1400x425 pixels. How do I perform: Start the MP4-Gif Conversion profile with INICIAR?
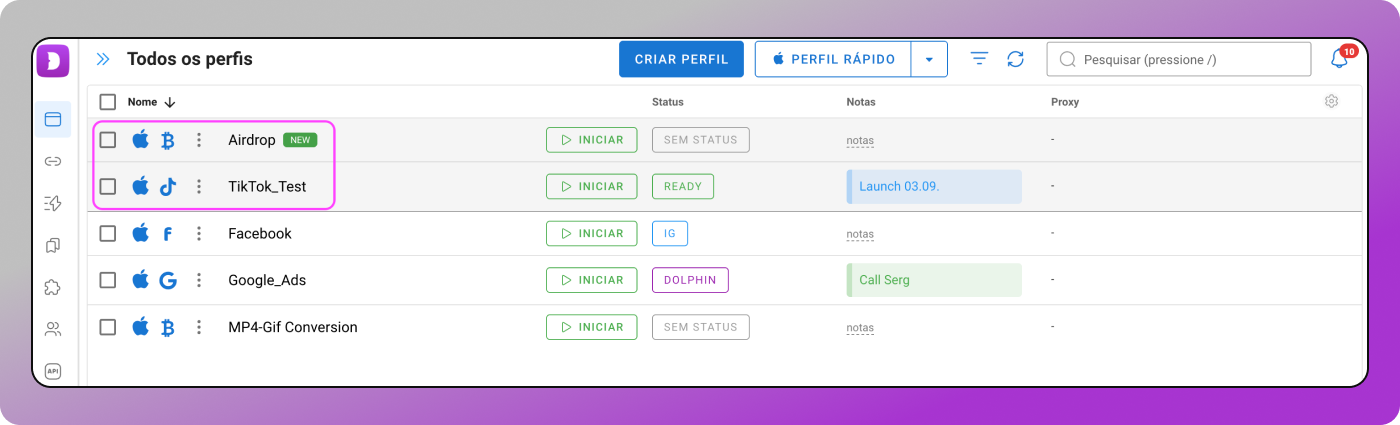592,327
